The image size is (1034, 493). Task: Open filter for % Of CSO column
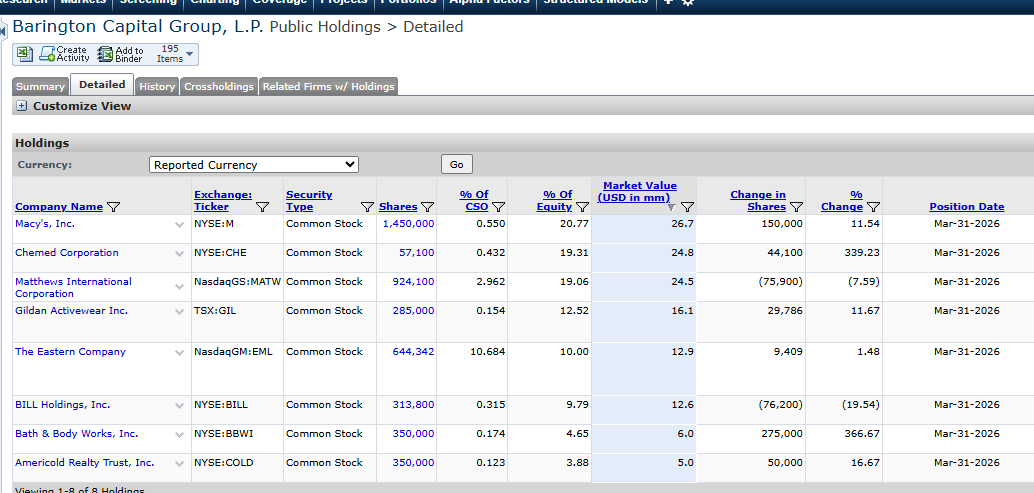[499, 207]
